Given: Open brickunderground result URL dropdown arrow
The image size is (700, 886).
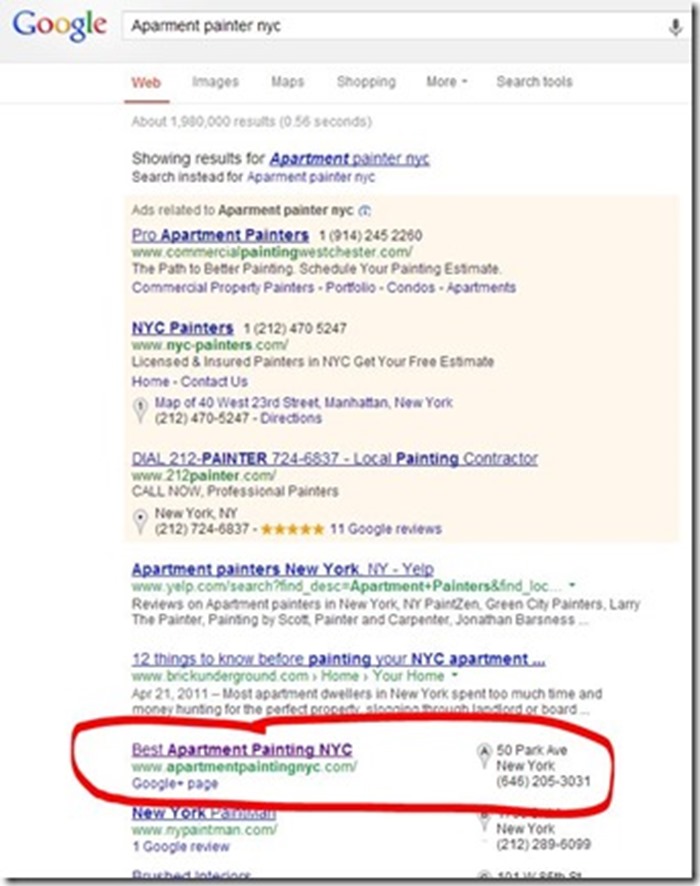Looking at the screenshot, I should click(454, 675).
